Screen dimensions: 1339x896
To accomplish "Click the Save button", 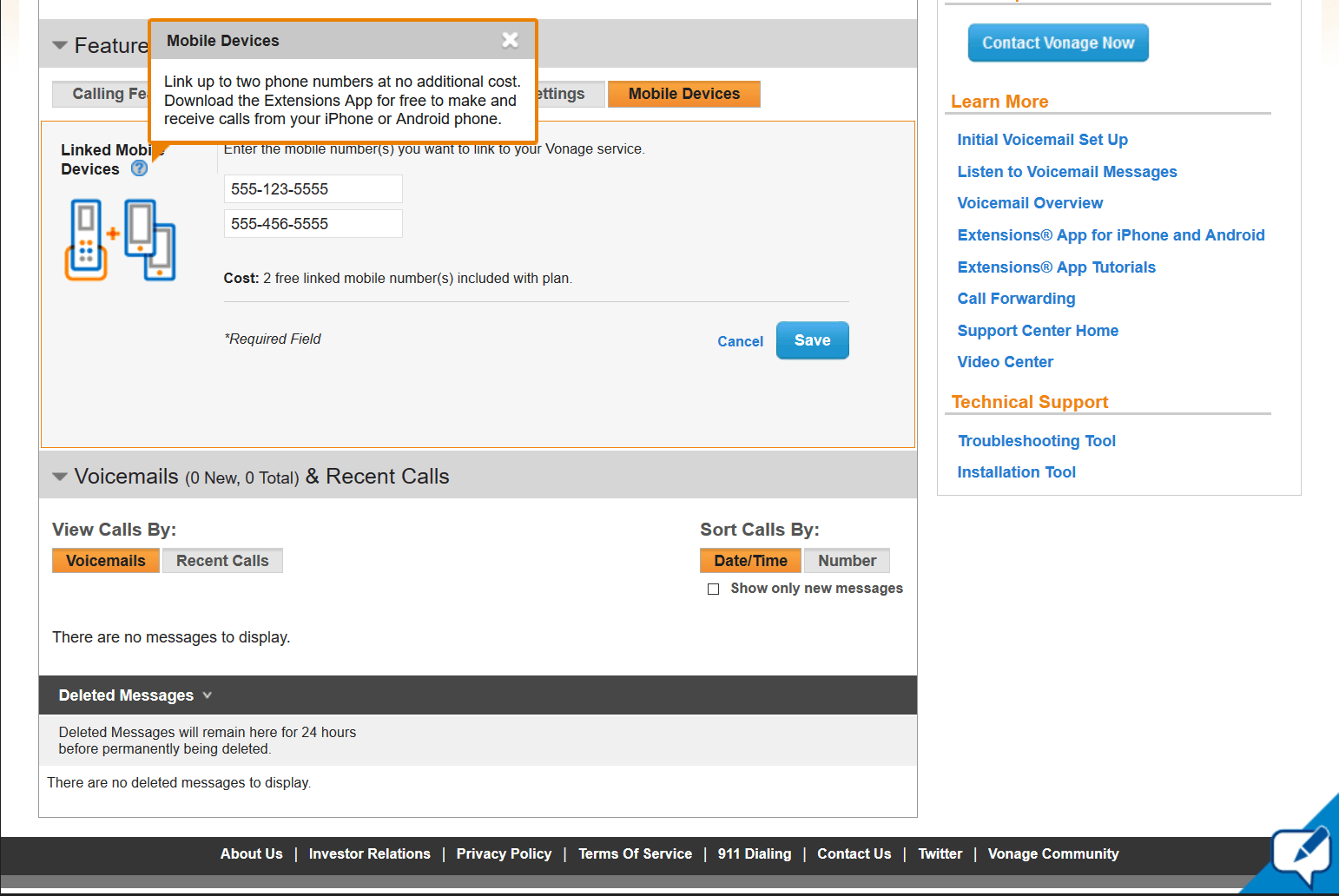I will pyautogui.click(x=813, y=340).
